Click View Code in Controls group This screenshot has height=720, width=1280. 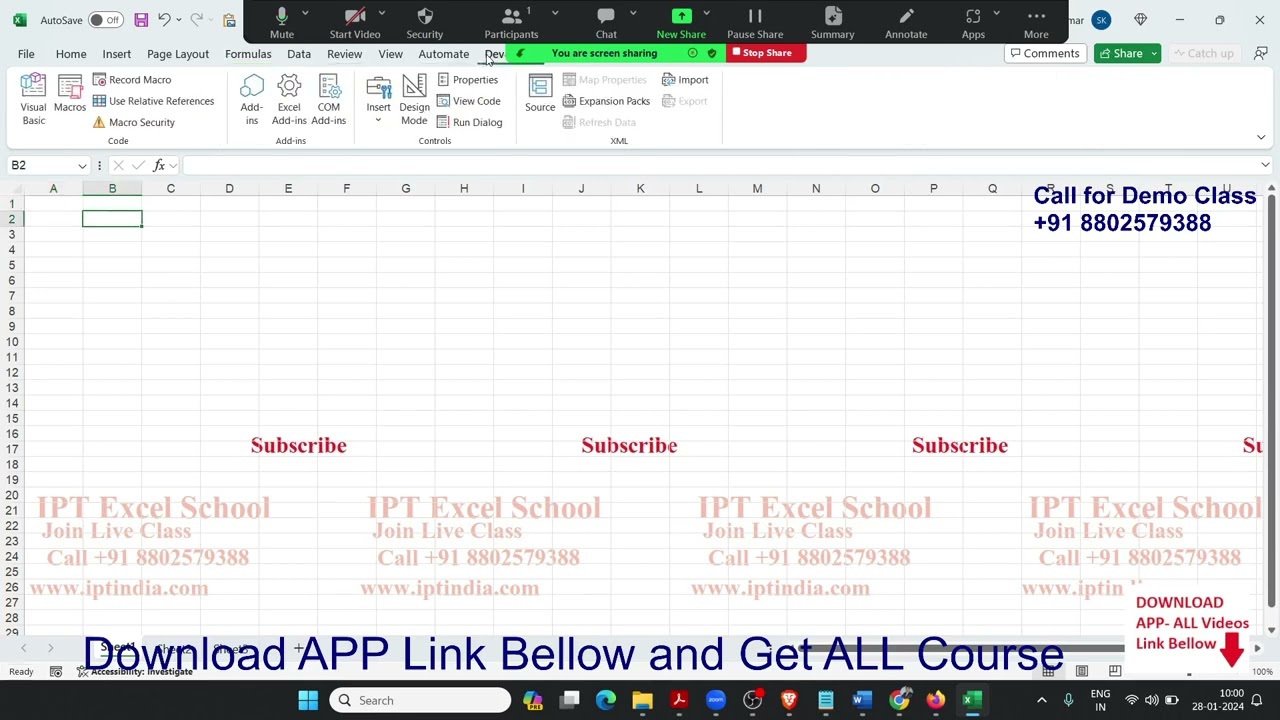point(468,101)
